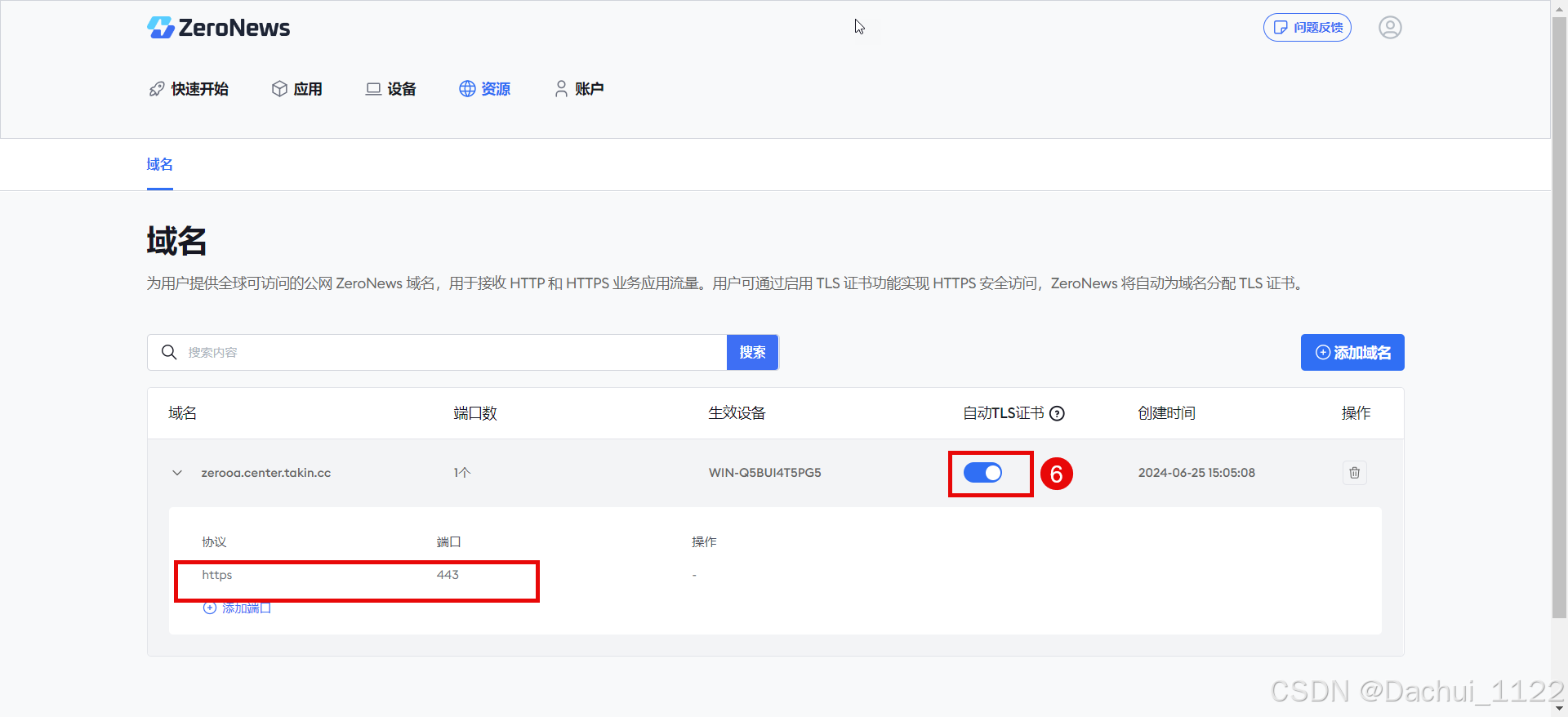Open the 资源 menu

click(484, 89)
